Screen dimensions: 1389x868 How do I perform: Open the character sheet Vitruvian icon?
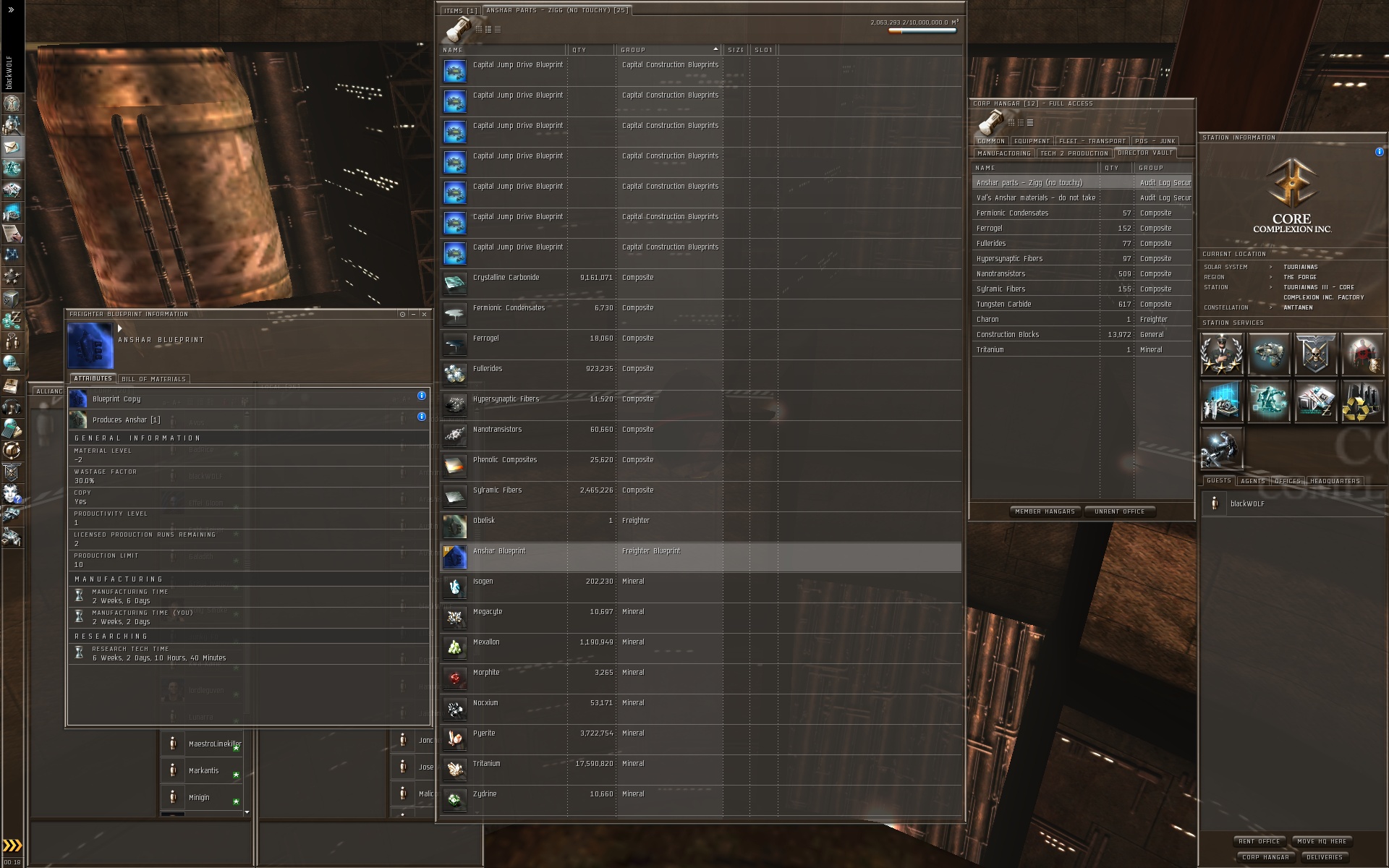[12, 103]
